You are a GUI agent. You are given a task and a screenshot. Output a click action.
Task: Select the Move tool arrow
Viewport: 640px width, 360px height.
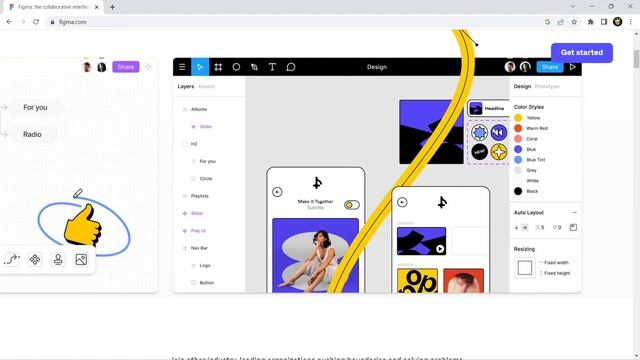pyautogui.click(x=200, y=67)
